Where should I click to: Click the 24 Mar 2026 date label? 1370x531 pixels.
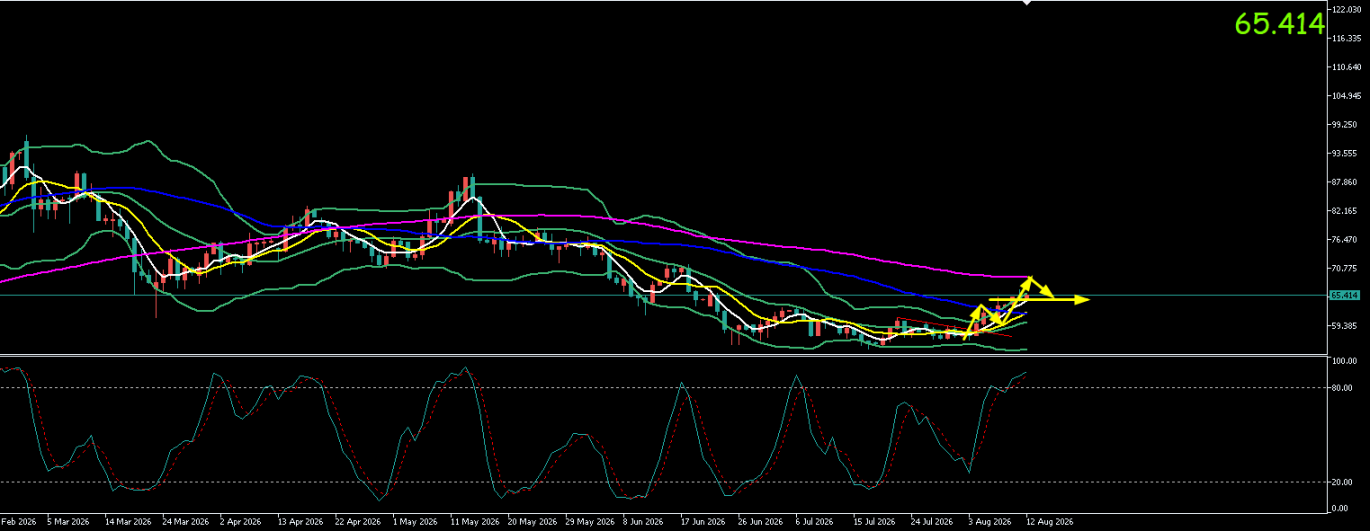click(x=185, y=522)
